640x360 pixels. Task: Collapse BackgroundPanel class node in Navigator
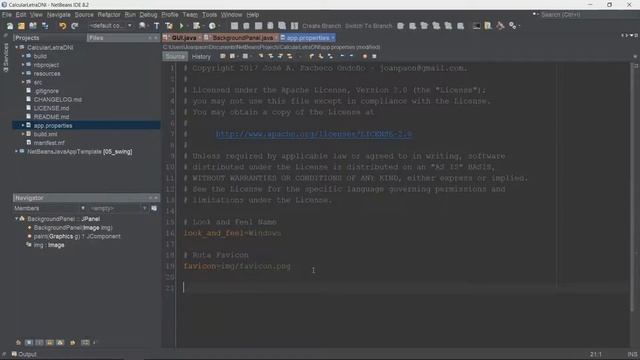click(17, 219)
